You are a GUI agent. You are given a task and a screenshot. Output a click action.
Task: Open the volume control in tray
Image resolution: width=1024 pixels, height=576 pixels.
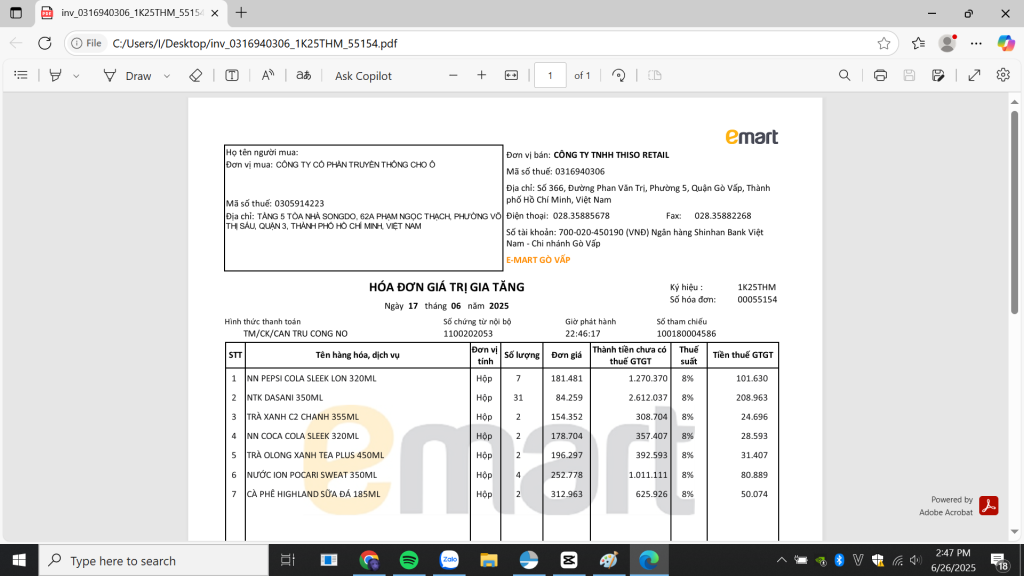[x=916, y=560]
